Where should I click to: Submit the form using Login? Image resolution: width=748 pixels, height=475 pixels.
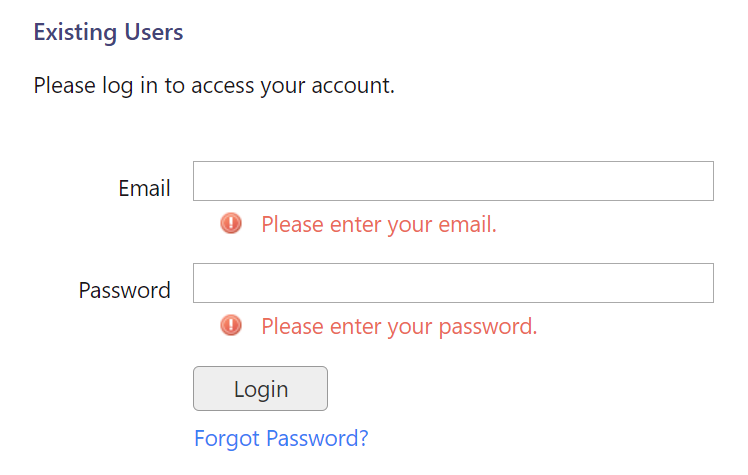[x=260, y=389]
